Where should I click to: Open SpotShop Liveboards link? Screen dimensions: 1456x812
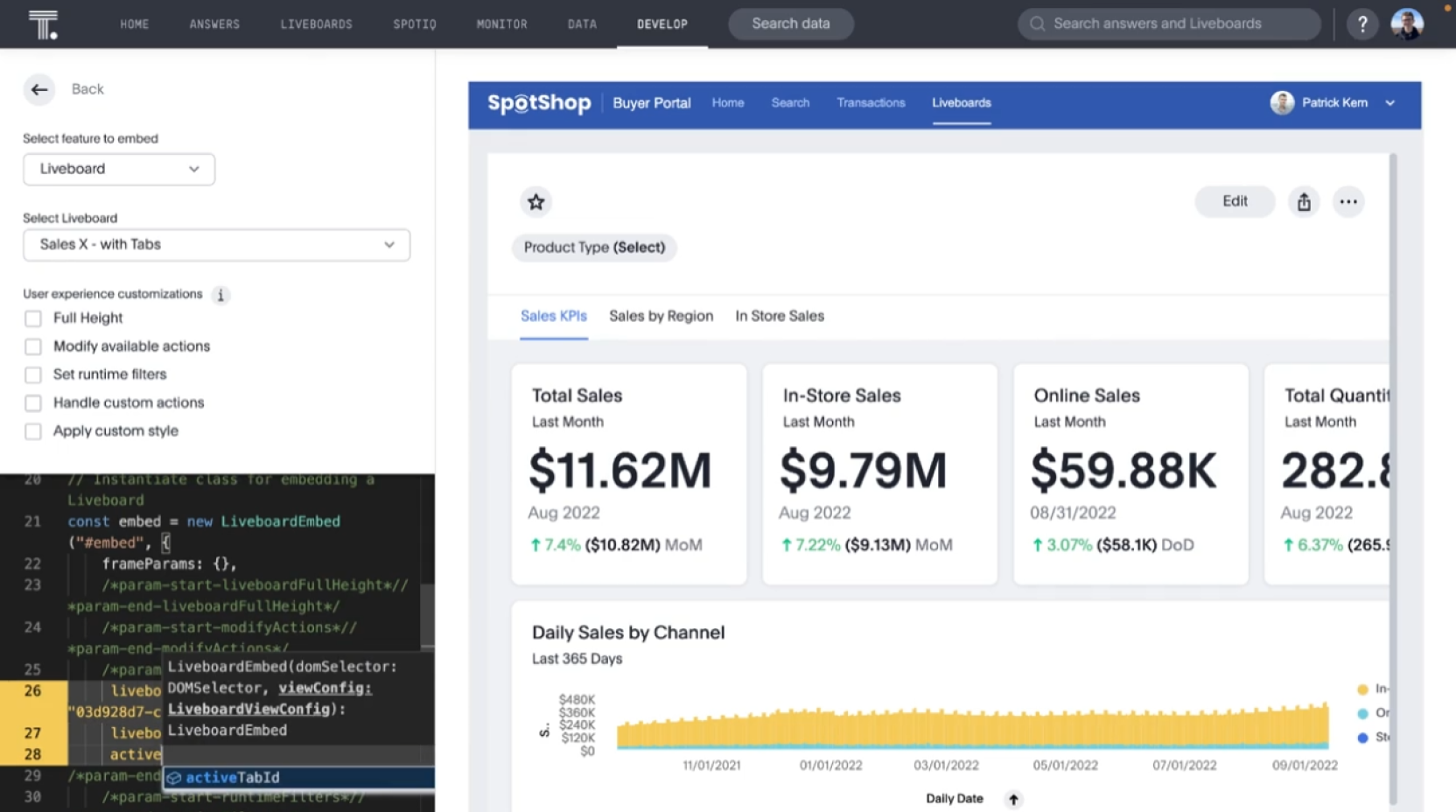click(962, 103)
